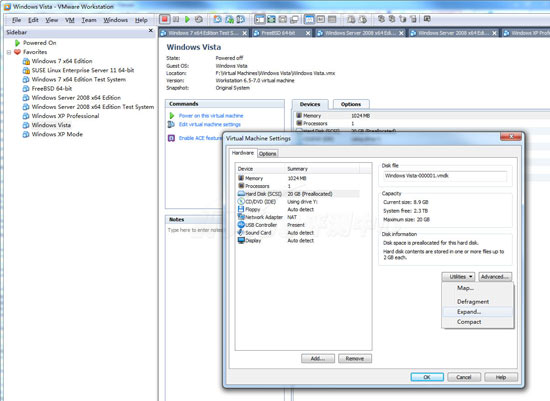Click the green Power On toolbar icon

pos(187,19)
